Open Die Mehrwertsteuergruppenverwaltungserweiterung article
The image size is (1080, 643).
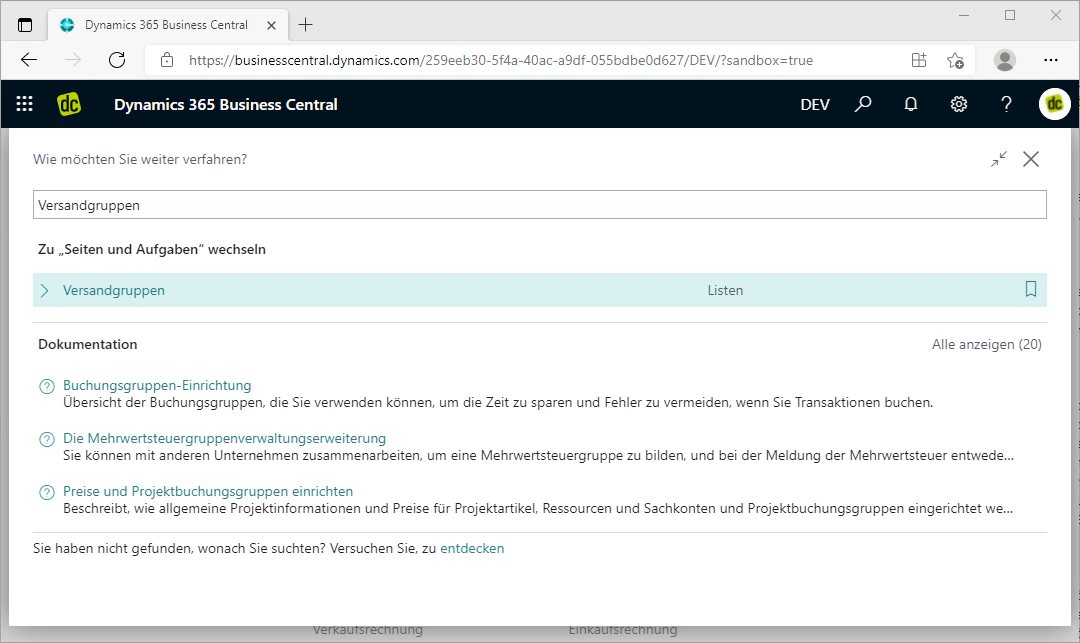[225, 439]
